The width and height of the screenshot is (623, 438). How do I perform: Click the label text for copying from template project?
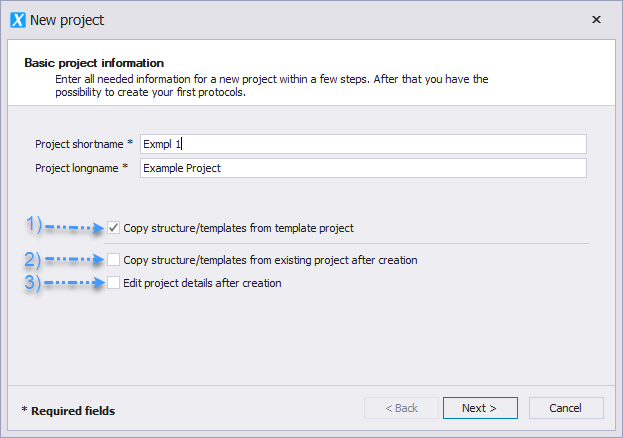click(x=238, y=228)
